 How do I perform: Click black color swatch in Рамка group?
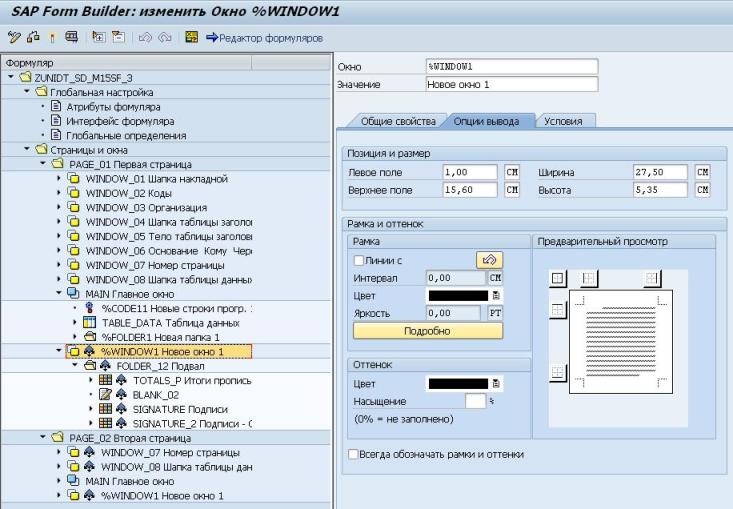pyautogui.click(x=458, y=295)
